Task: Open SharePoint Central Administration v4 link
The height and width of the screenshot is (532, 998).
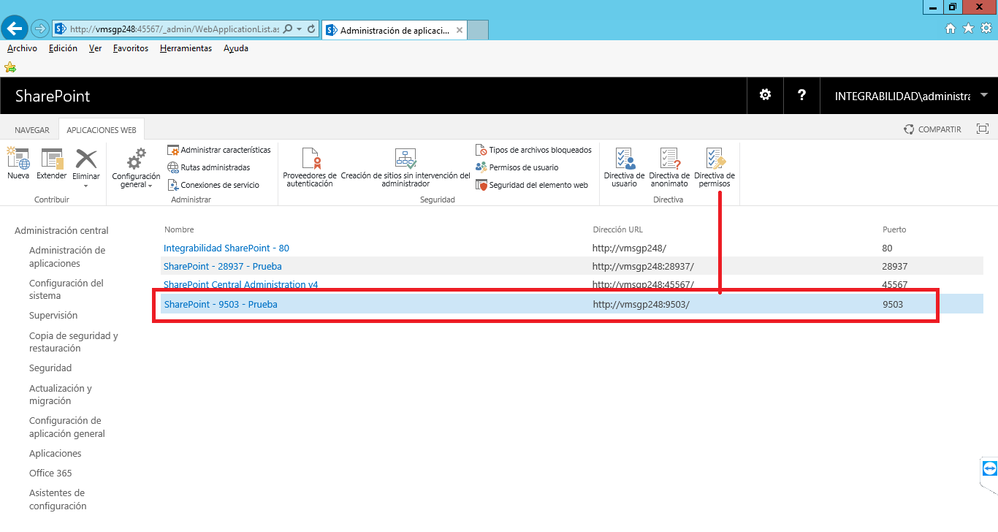Action: [241, 284]
